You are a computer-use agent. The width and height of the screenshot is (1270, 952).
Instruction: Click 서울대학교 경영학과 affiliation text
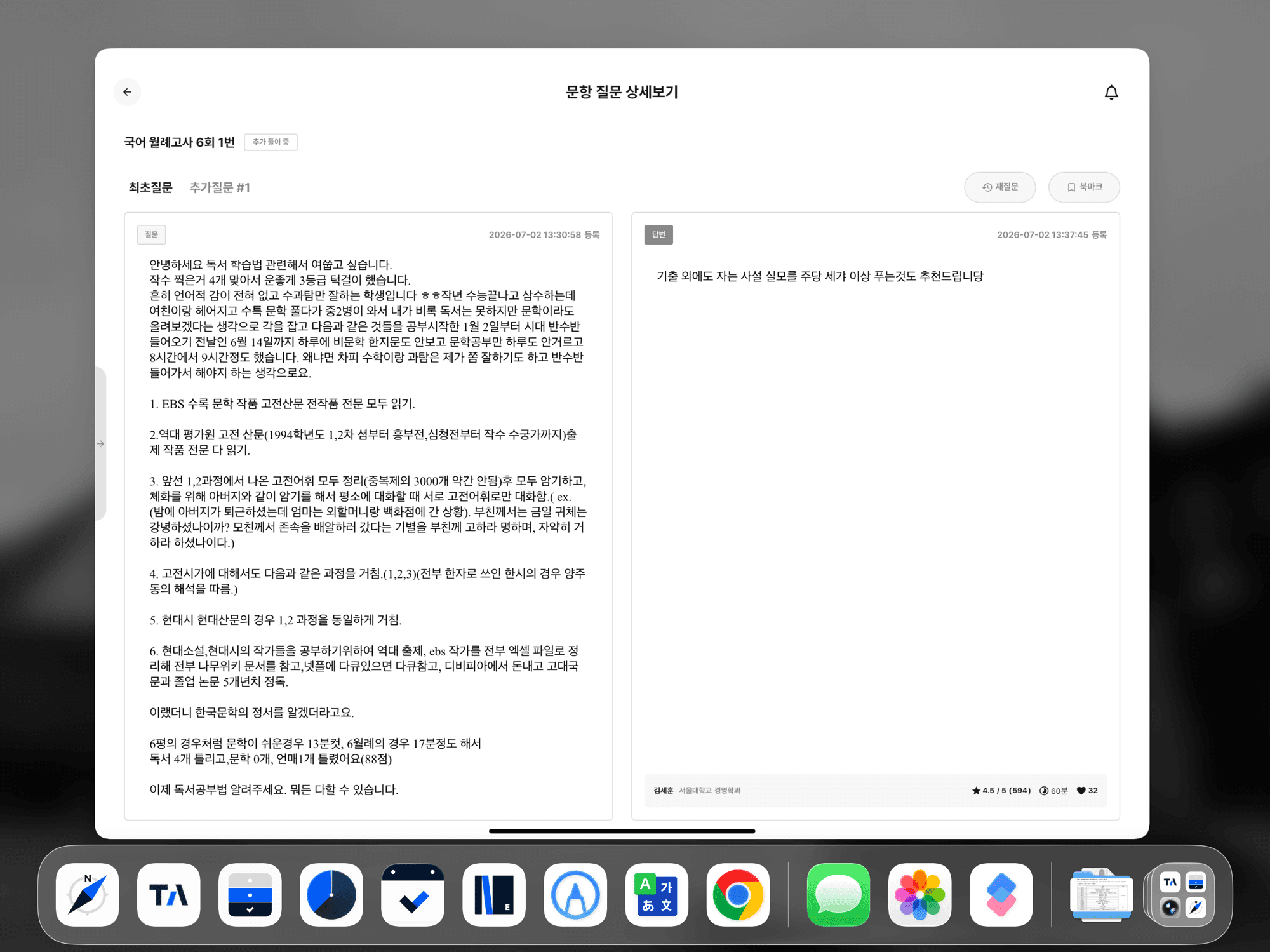tap(709, 791)
